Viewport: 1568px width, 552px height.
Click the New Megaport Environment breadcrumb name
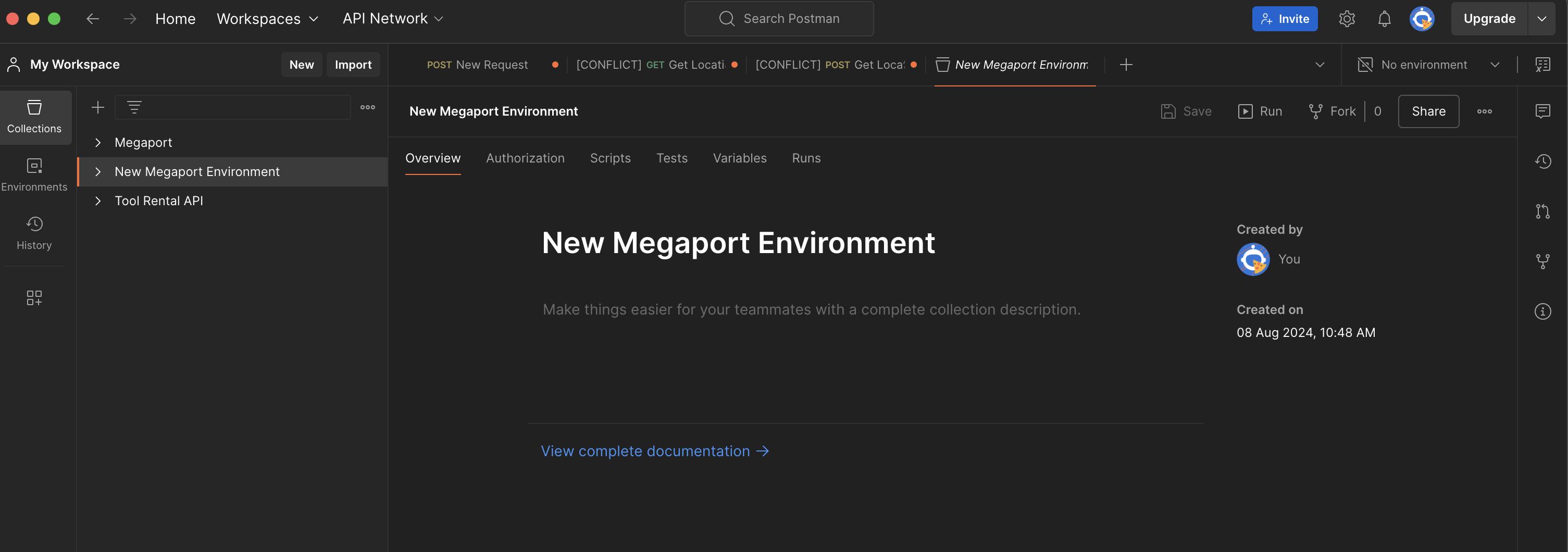(x=494, y=111)
